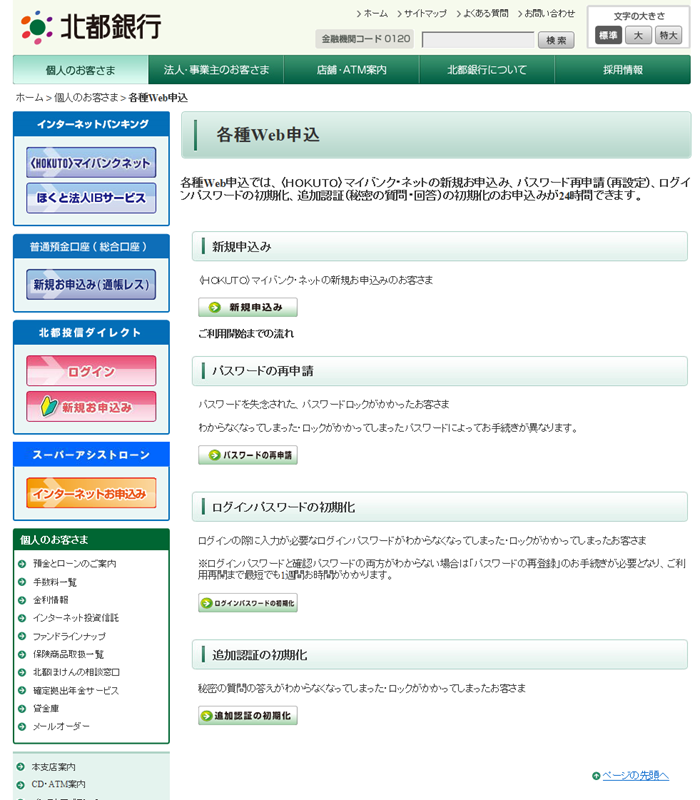The image size is (700, 800).
Task: Open 確定拠出年金サービス in sidebar
Action: 76,691
